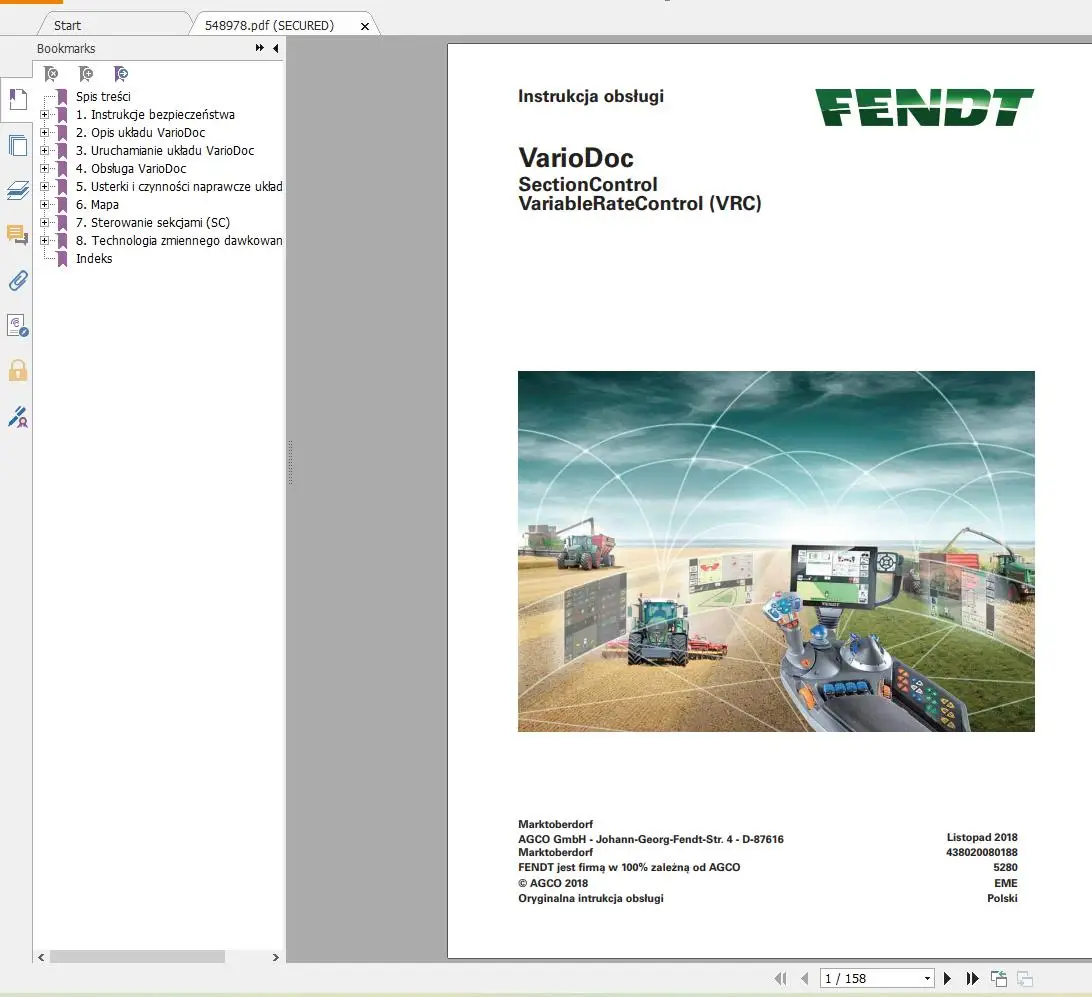Click the VarioDoc title text

(x=576, y=158)
